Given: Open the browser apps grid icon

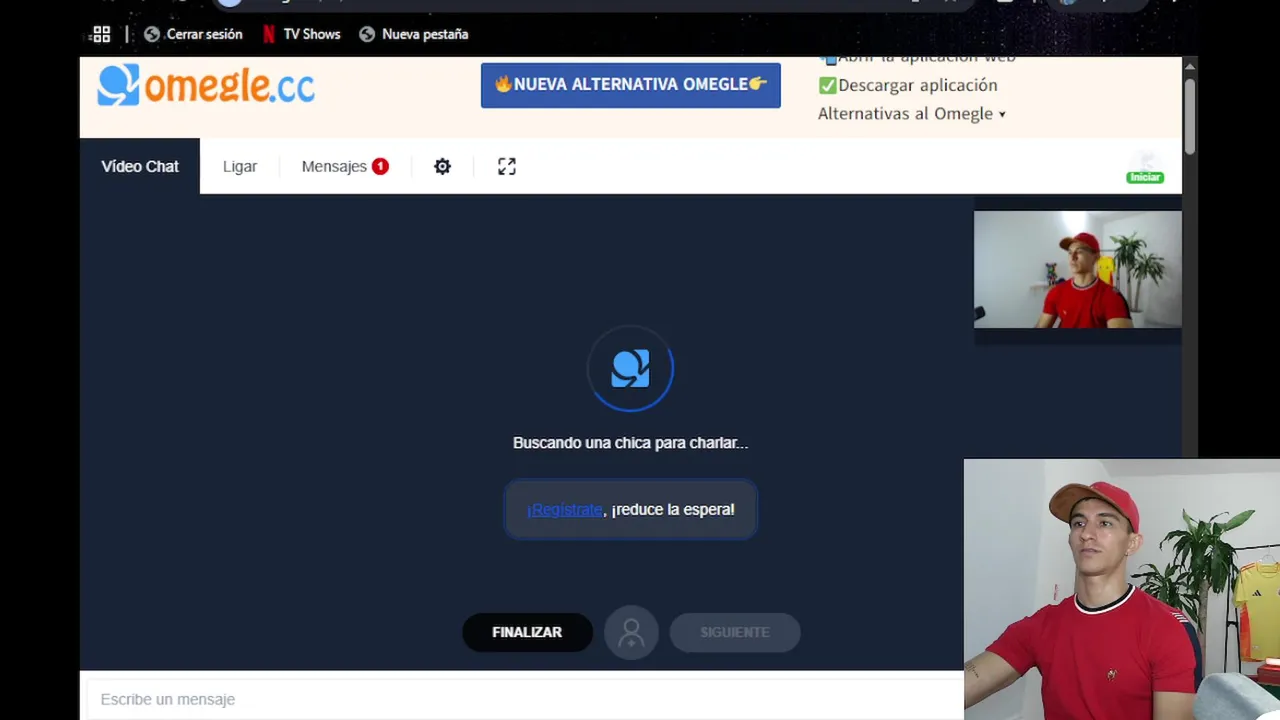Looking at the screenshot, I should click(101, 34).
